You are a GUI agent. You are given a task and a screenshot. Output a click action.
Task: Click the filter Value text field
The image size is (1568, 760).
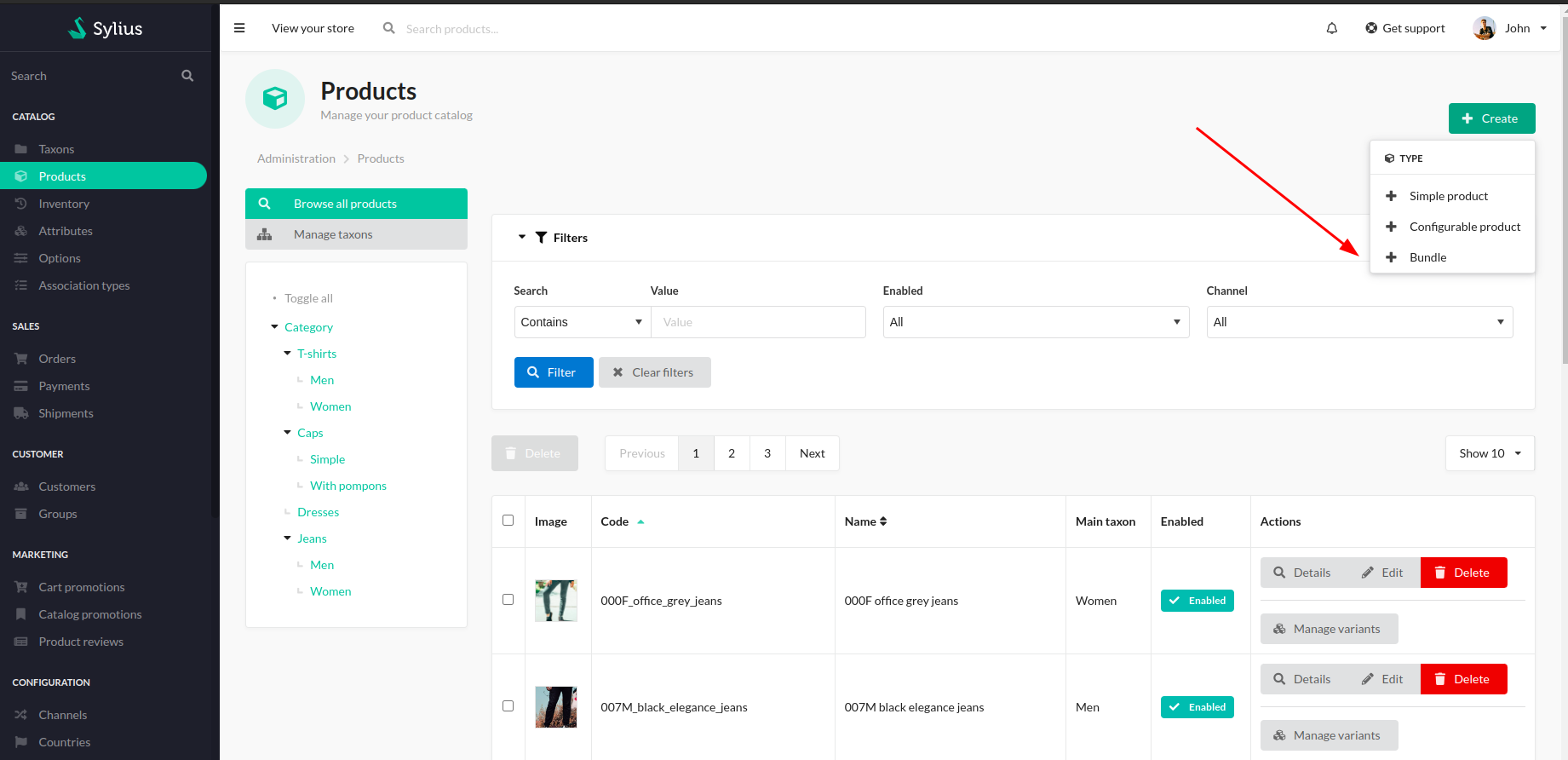[x=758, y=322]
